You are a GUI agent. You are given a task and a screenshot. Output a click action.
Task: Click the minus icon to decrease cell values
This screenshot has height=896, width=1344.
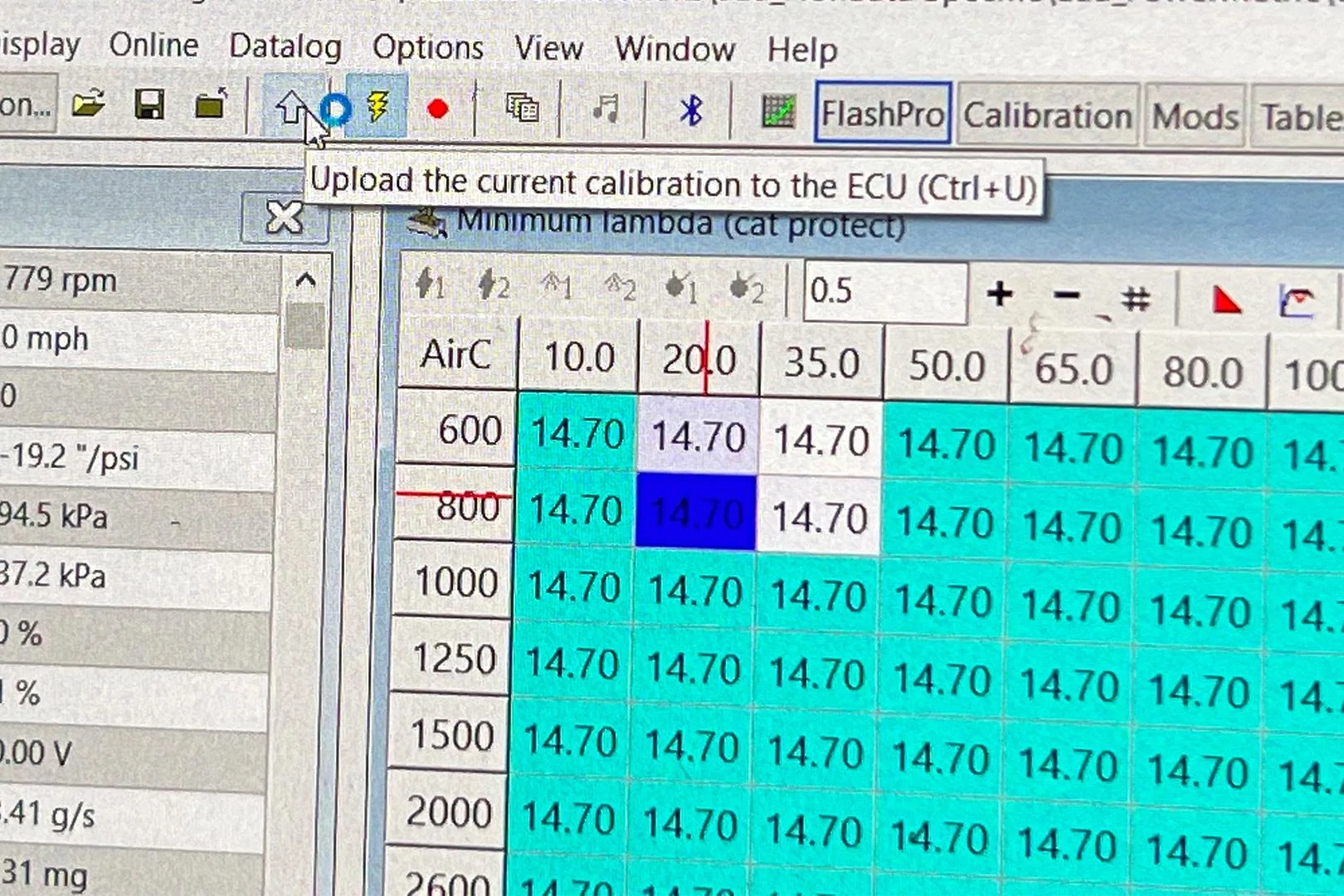pyautogui.click(x=1067, y=295)
